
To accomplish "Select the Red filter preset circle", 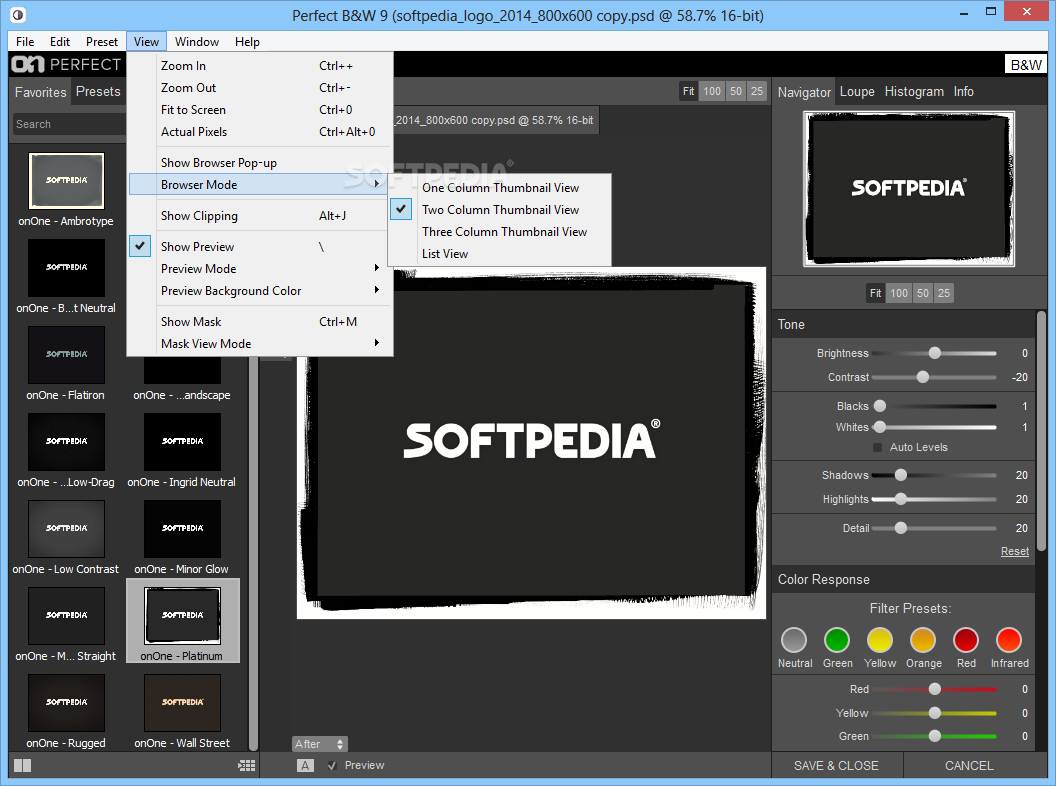I will click(x=966, y=640).
